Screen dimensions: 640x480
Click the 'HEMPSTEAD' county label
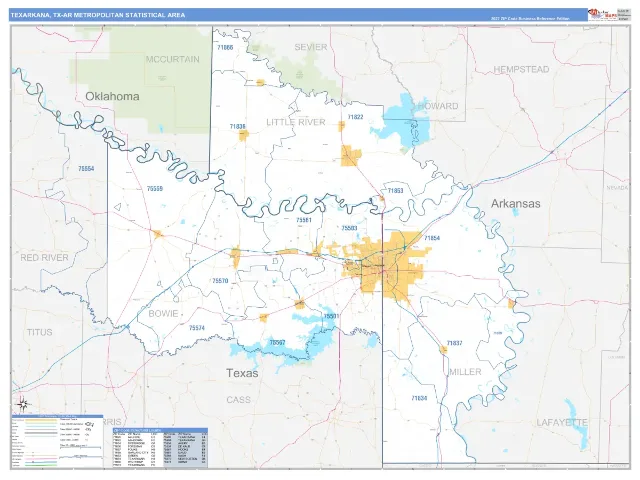coord(521,69)
